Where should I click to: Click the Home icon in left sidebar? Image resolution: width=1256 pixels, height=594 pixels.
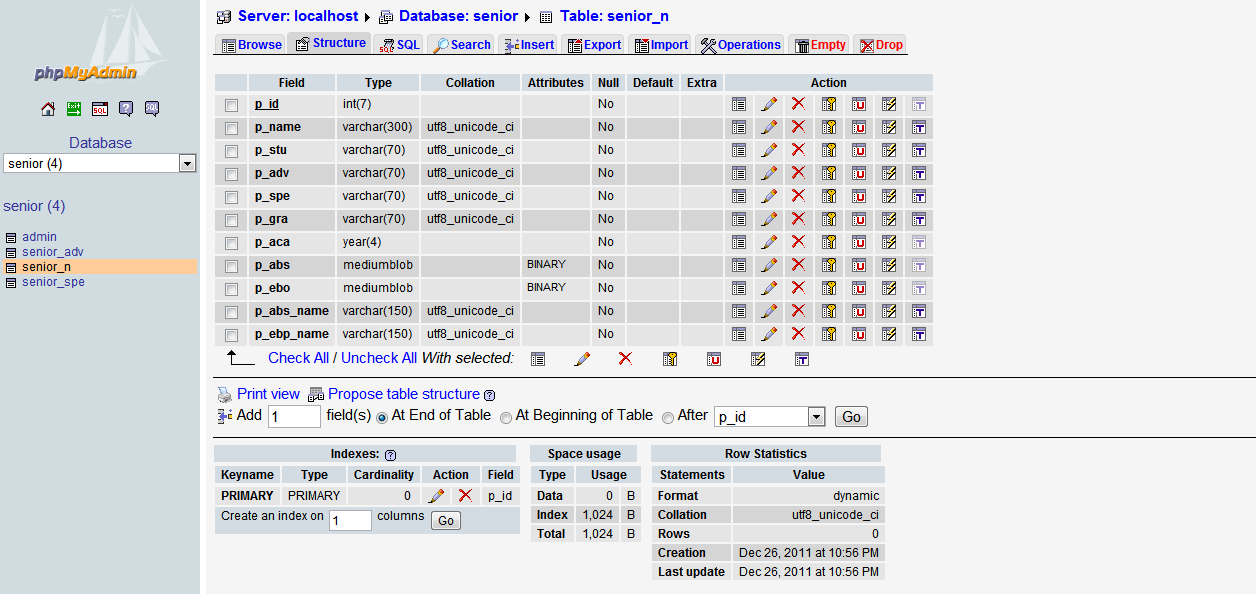pos(48,109)
